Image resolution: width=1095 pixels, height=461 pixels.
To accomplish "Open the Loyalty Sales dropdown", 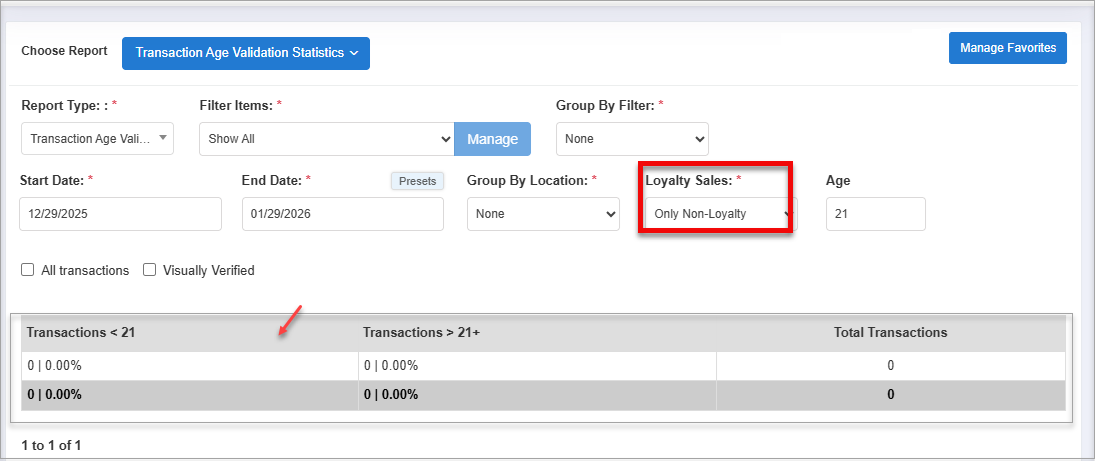I will coord(718,214).
